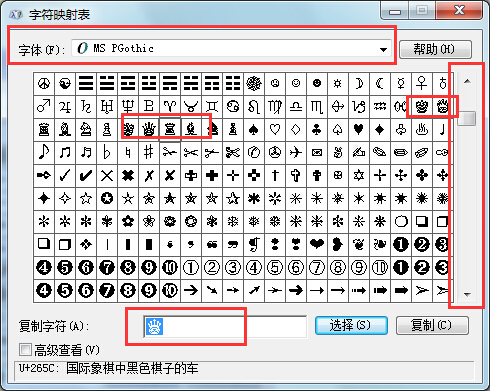This screenshot has width=490, height=391.
Task: Click the 字符映射表 title bar icon
Action: (16, 14)
